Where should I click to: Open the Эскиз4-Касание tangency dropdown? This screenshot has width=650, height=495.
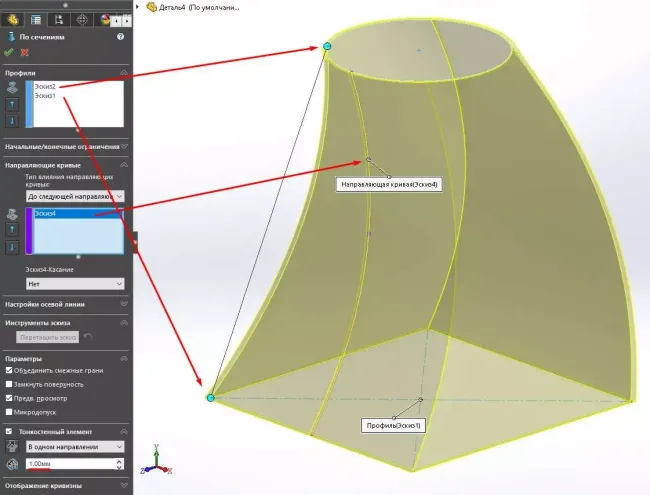click(75, 284)
